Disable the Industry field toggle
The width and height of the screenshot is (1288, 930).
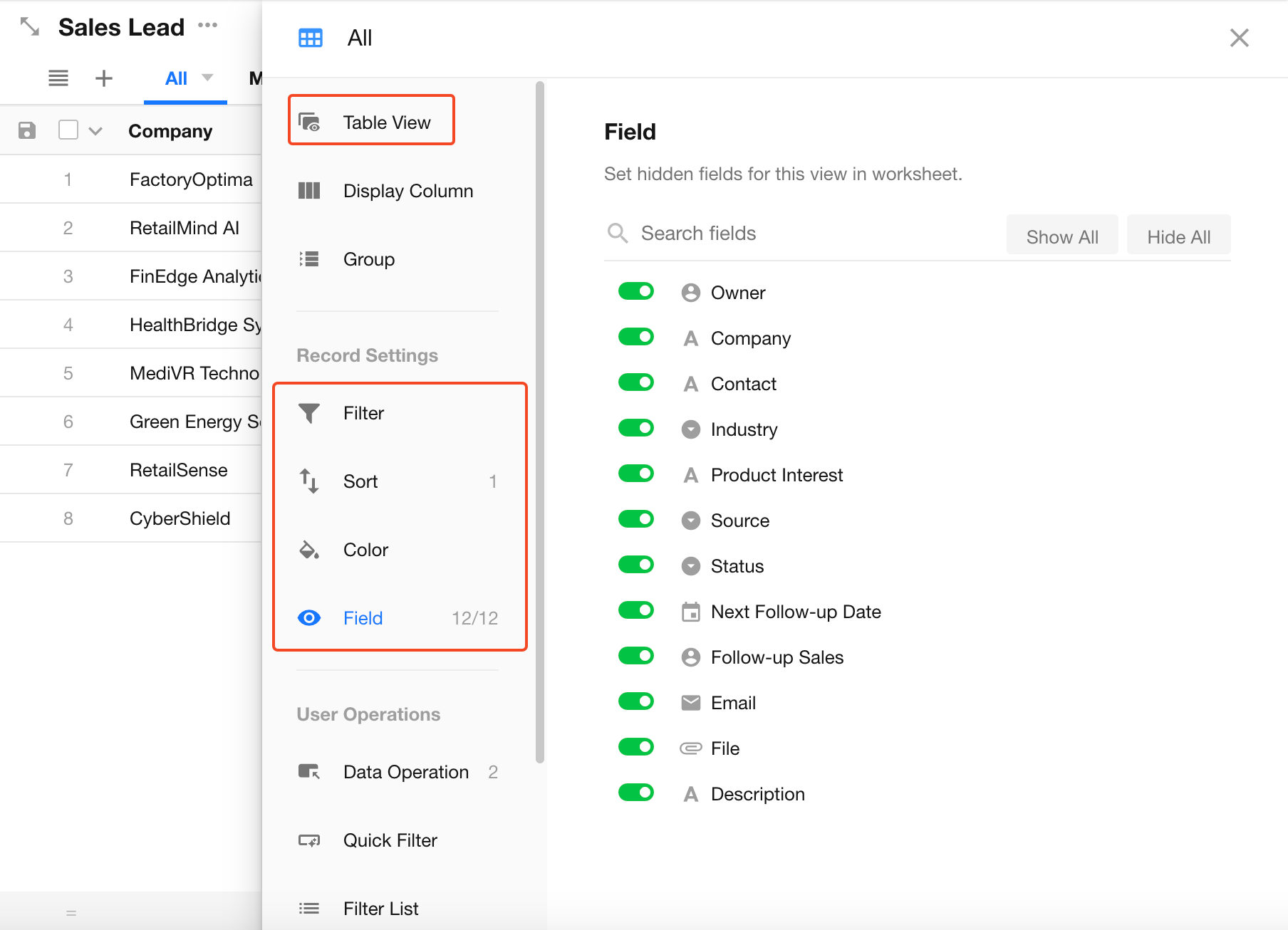pos(636,429)
